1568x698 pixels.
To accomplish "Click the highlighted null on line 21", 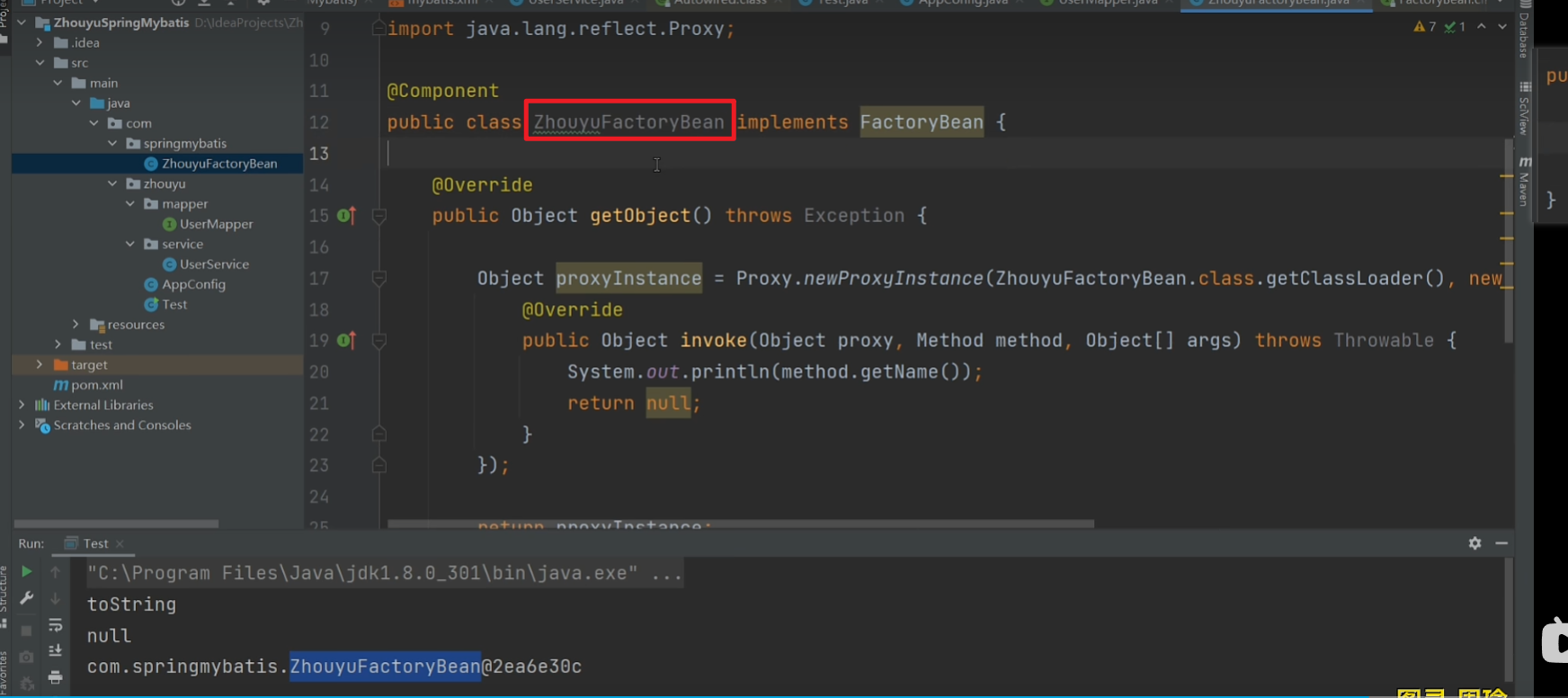I will click(669, 404).
